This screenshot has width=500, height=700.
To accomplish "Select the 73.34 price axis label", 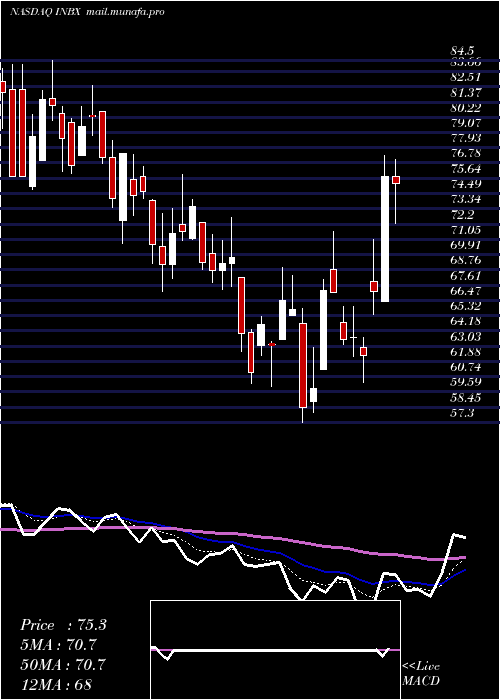I will (x=465, y=199).
